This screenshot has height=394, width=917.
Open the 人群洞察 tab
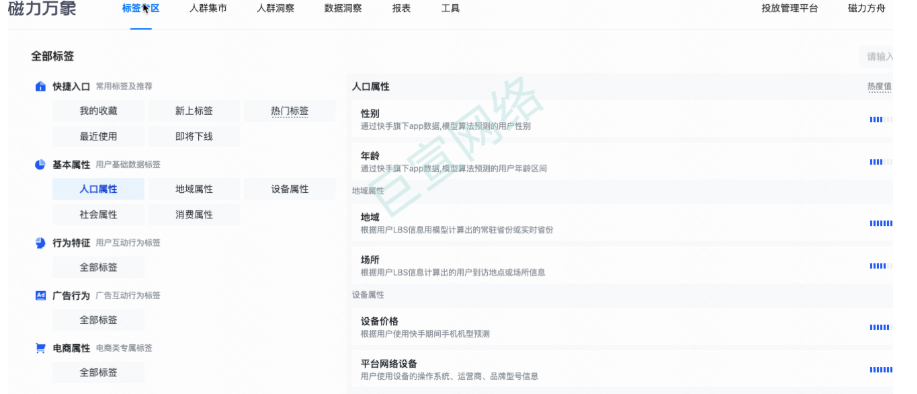(275, 9)
